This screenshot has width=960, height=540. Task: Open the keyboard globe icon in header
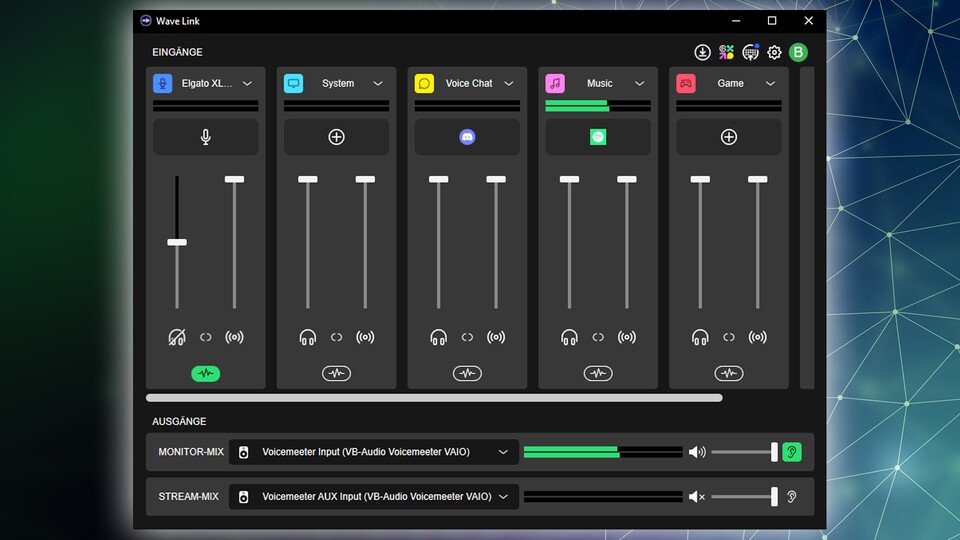751,53
